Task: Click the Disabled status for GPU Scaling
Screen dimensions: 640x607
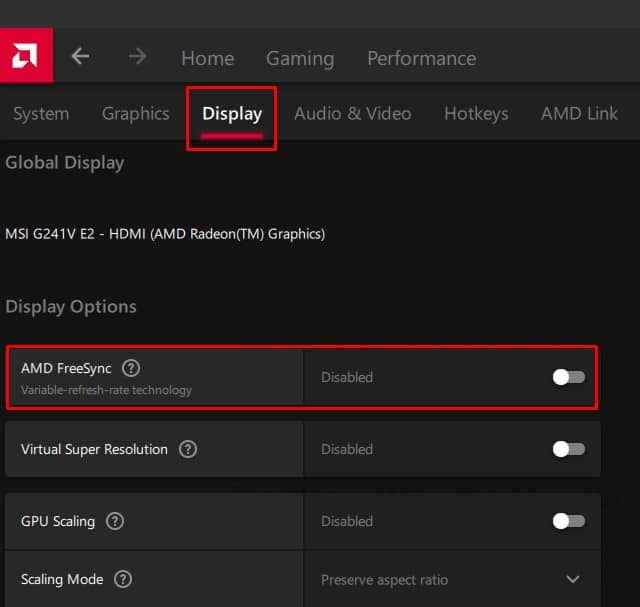Action: (x=347, y=521)
